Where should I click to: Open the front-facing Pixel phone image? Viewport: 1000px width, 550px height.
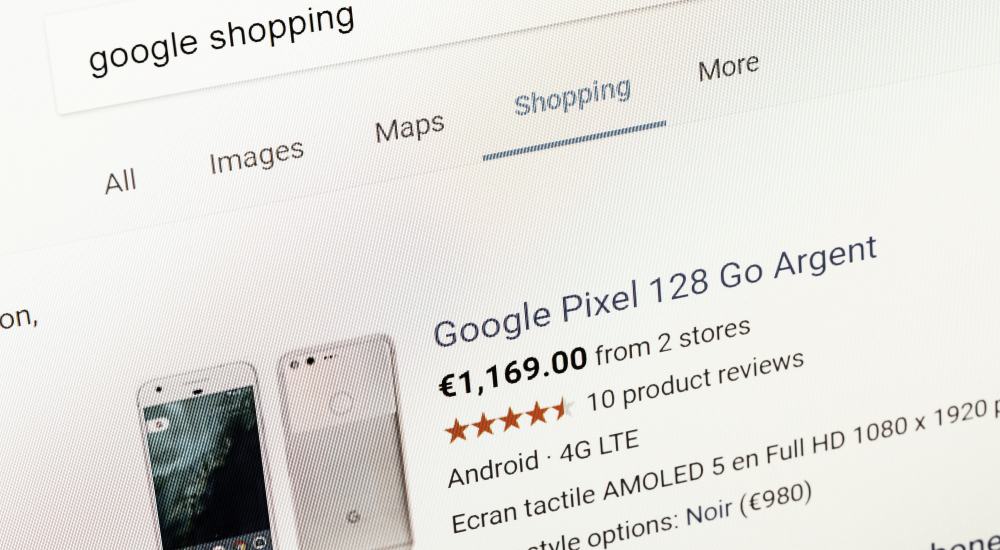point(205,458)
